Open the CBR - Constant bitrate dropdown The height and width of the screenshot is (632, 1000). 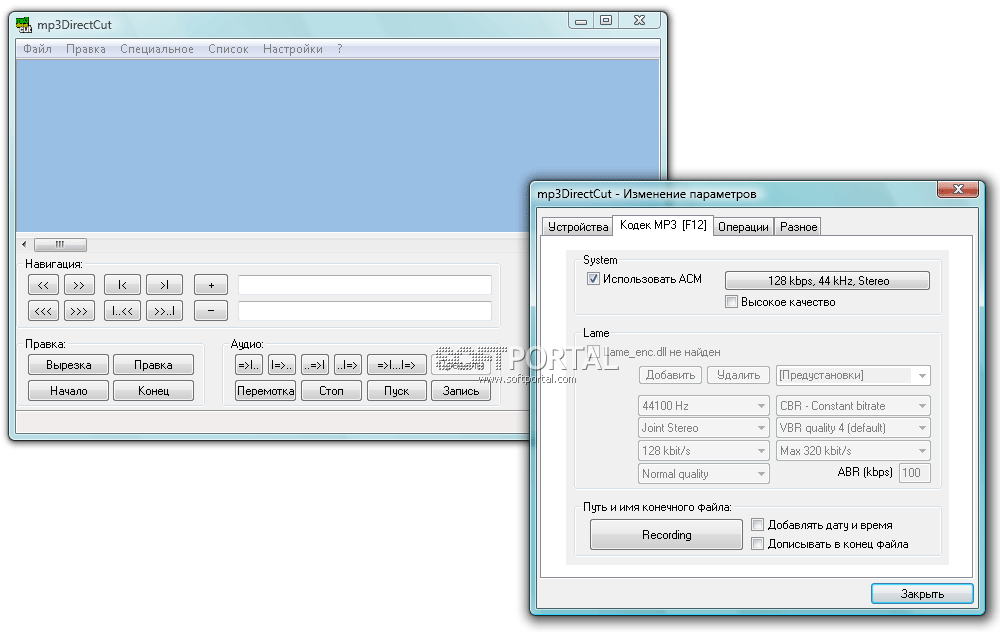pos(853,406)
